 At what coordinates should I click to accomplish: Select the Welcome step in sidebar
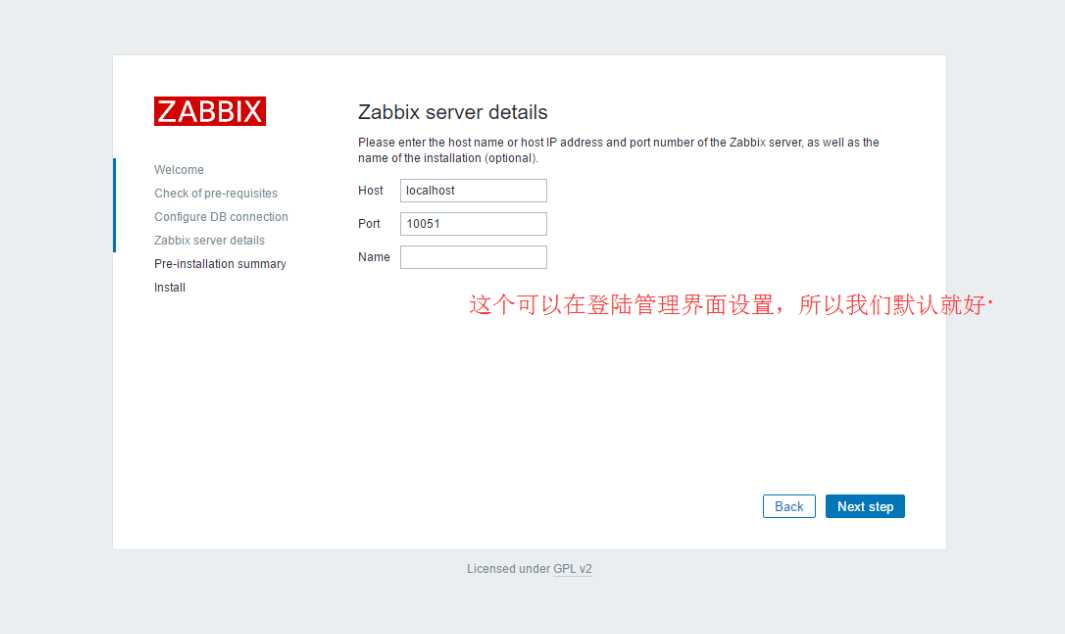click(x=179, y=170)
